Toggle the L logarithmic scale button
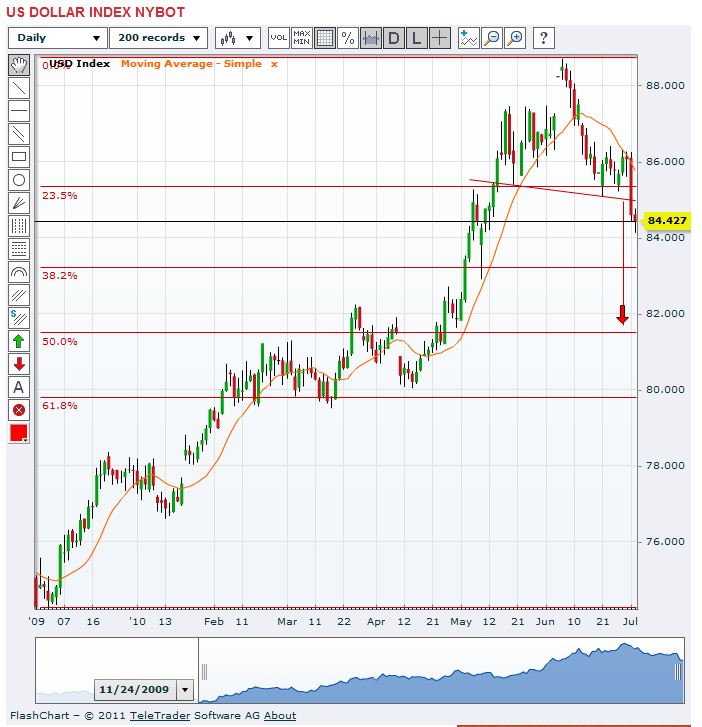 pyautogui.click(x=416, y=38)
